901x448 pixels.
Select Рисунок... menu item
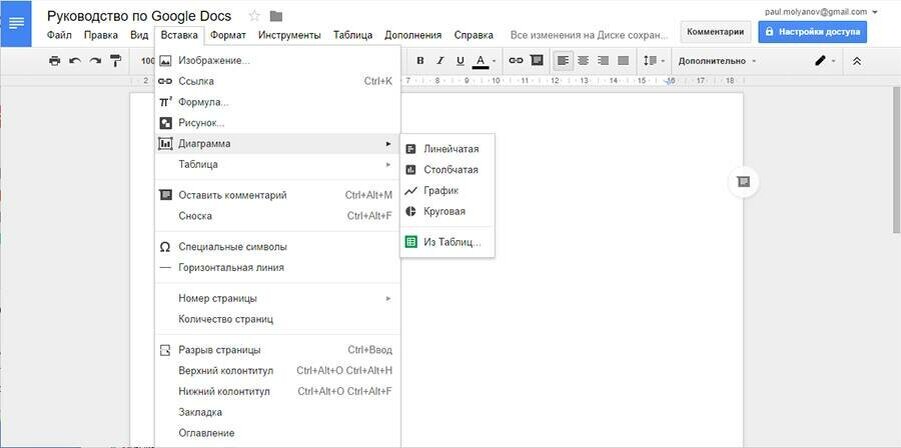click(x=278, y=123)
